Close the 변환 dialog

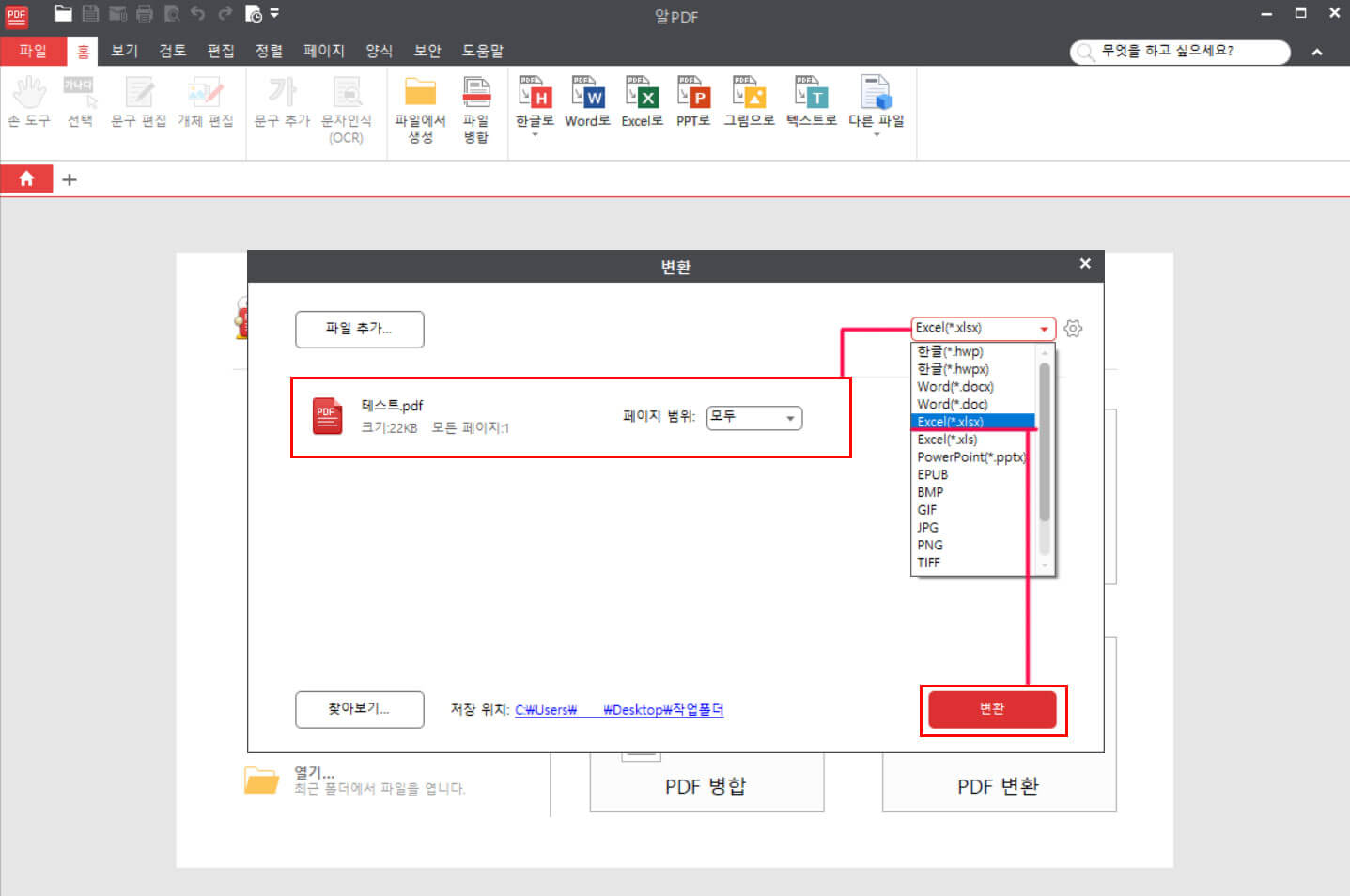coord(1085,264)
